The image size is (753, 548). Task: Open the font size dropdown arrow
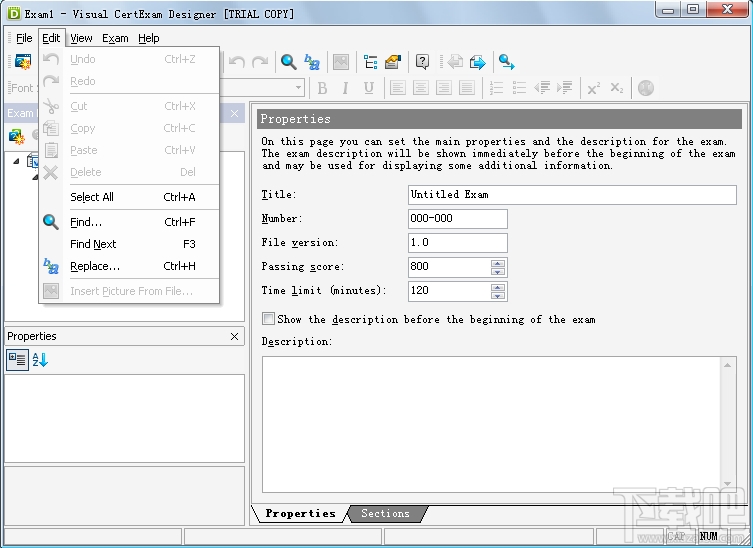pos(298,87)
